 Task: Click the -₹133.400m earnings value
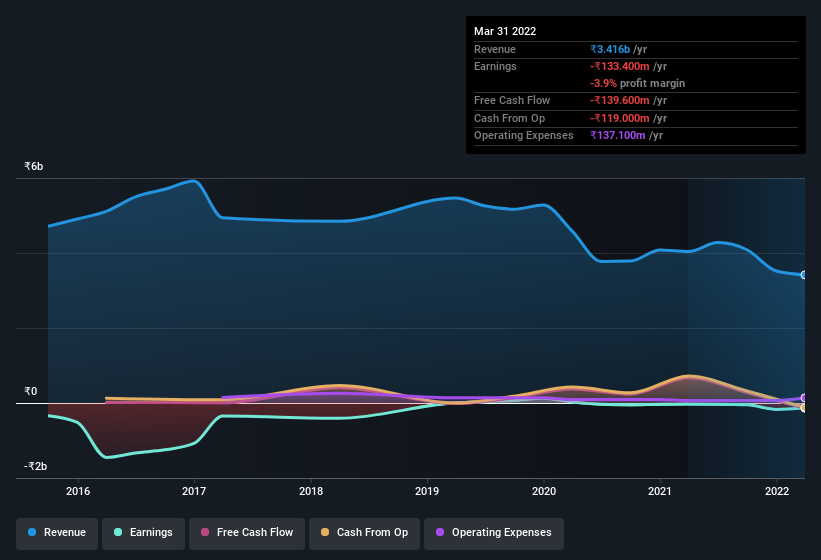coord(620,66)
